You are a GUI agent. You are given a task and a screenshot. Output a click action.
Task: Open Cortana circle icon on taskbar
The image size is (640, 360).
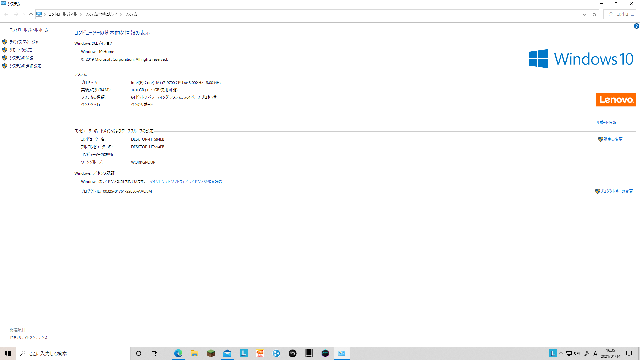[x=138, y=353]
